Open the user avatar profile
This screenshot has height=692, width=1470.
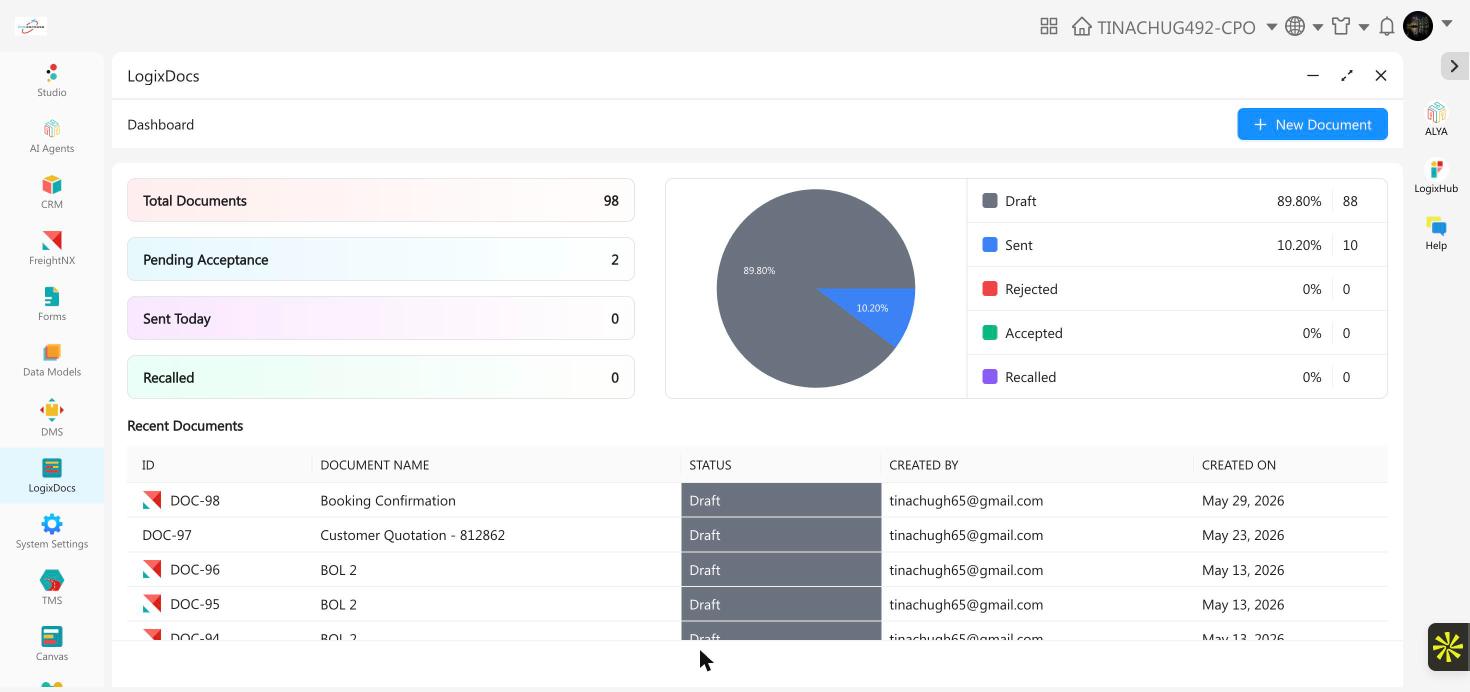click(1418, 26)
